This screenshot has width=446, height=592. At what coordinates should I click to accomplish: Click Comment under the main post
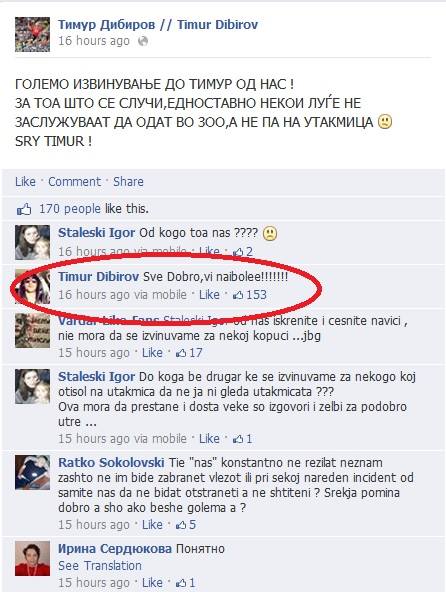coord(74,182)
